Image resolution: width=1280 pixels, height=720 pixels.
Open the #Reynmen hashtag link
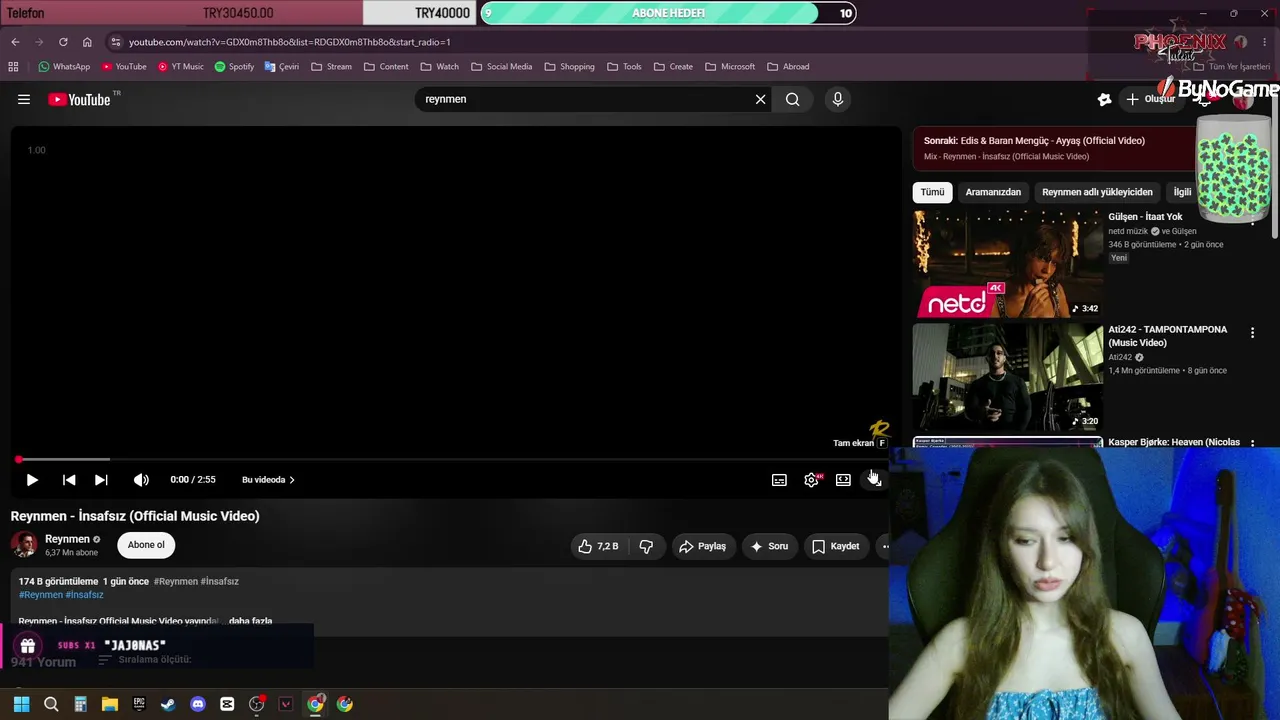click(x=40, y=595)
